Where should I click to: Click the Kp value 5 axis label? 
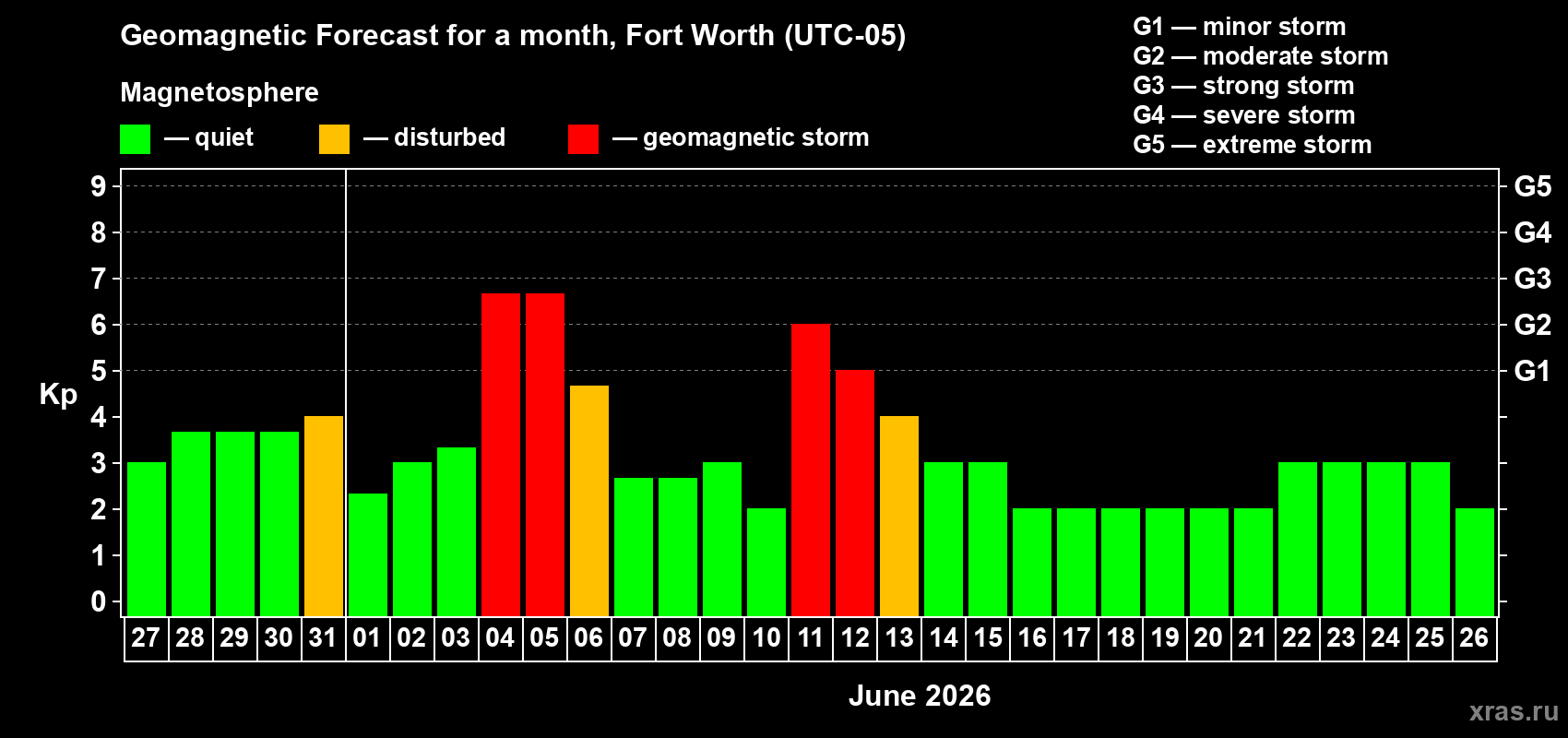click(99, 371)
